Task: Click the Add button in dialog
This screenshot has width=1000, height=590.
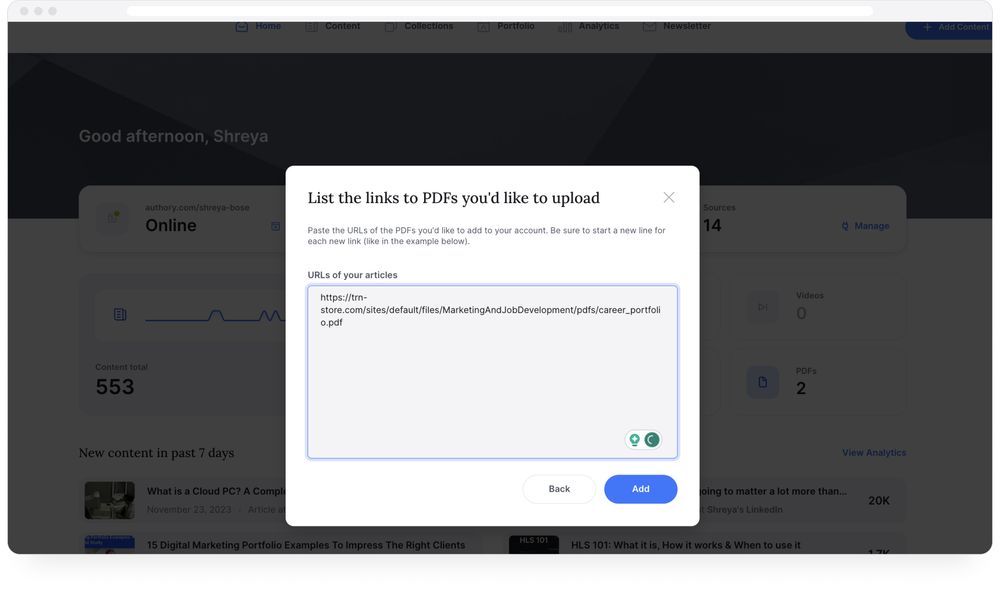Action: [x=640, y=489]
